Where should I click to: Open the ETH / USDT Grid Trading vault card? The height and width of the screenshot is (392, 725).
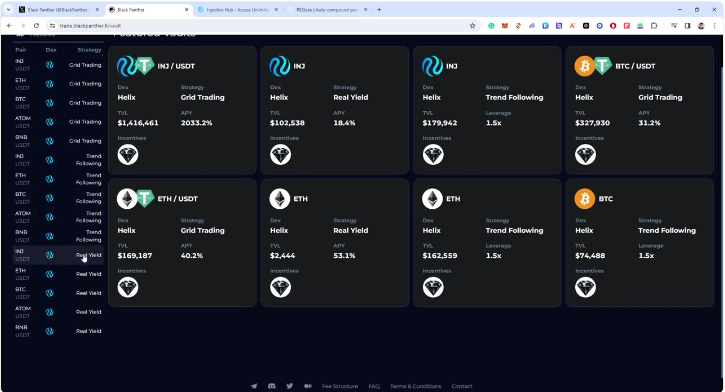pos(182,243)
